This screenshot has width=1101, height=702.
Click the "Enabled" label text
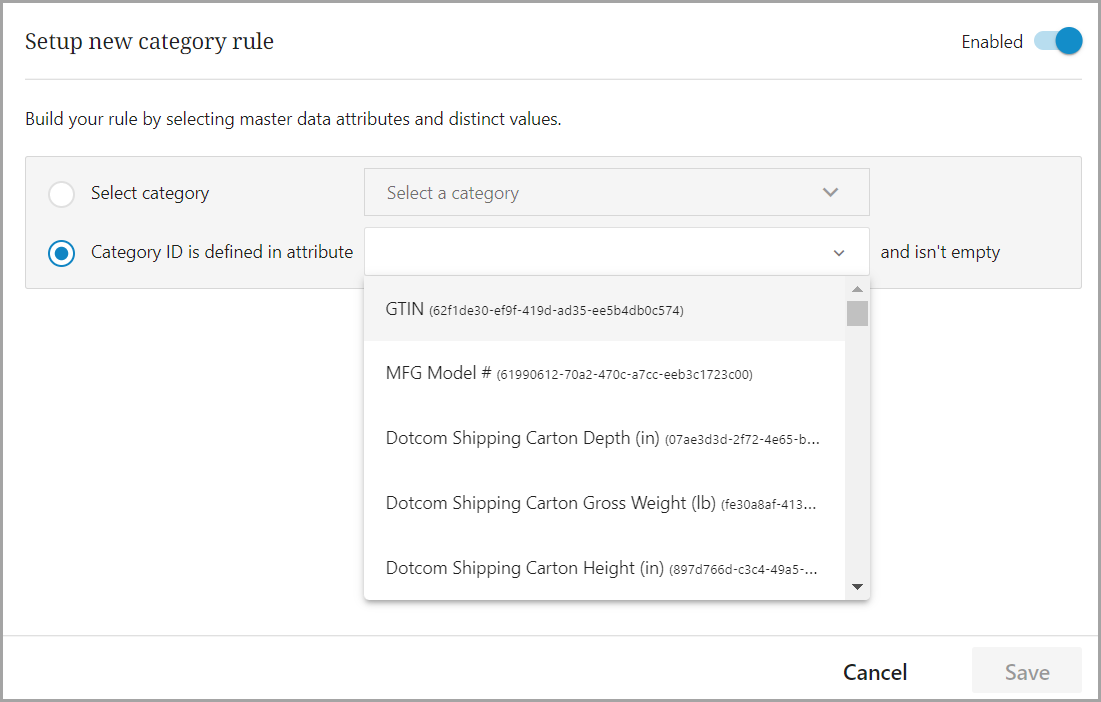991,42
